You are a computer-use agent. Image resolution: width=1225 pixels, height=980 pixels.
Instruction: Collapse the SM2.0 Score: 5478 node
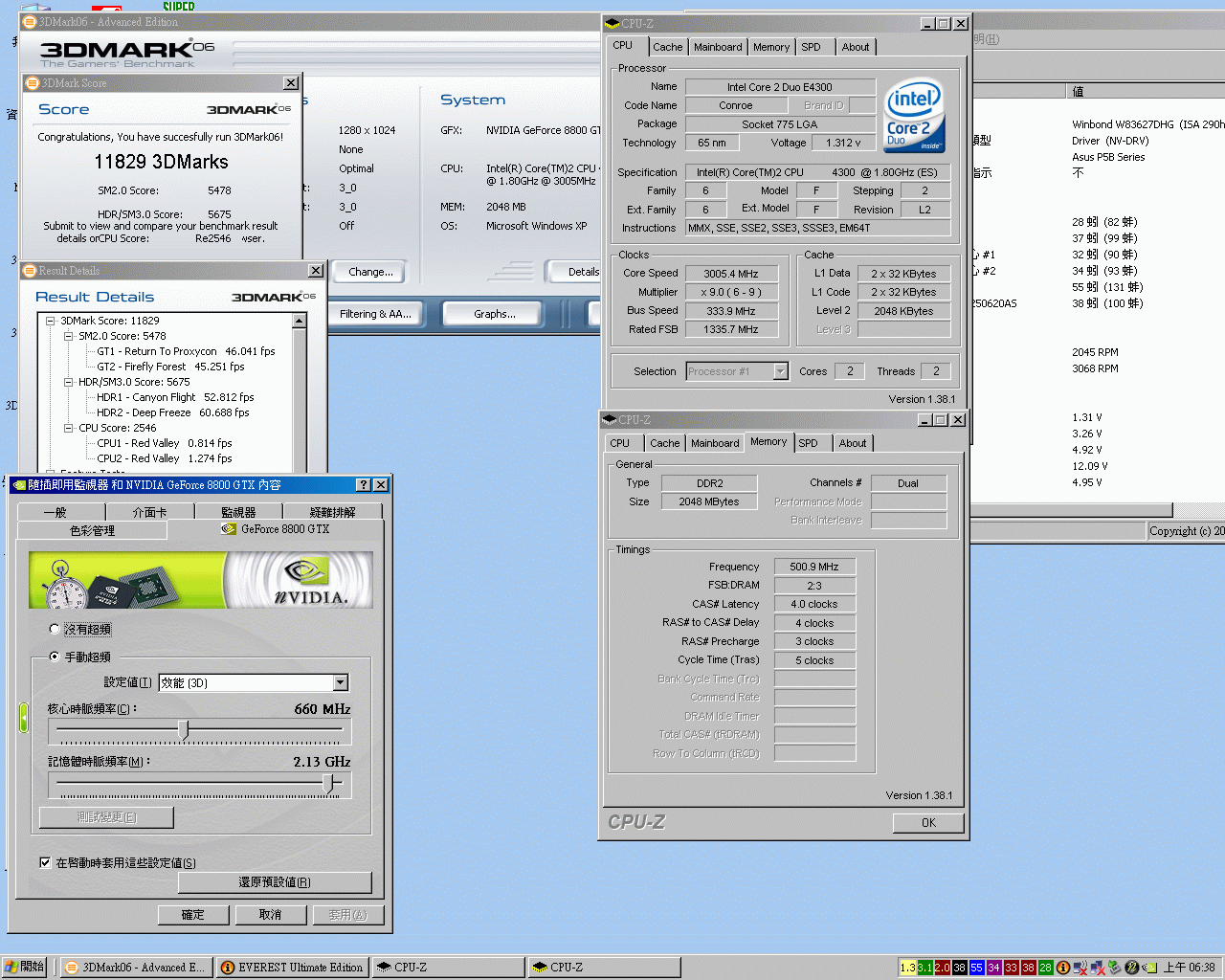click(69, 336)
